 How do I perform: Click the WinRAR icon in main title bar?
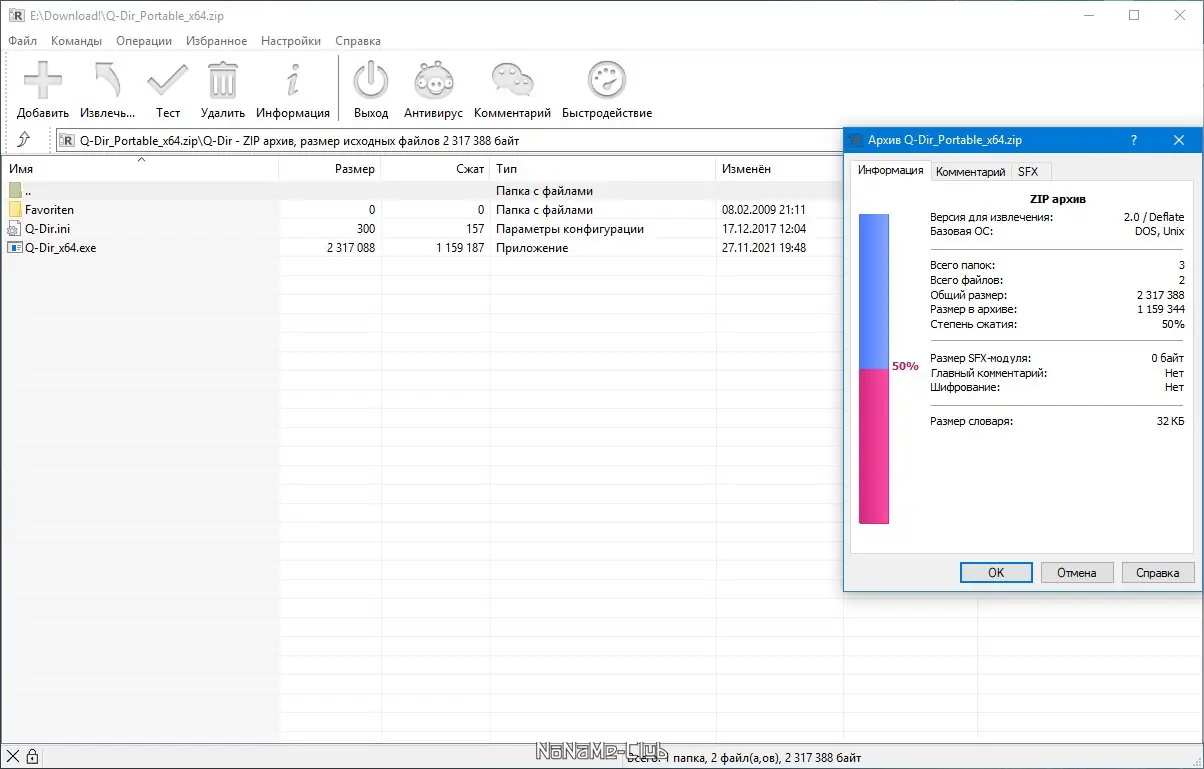tap(16, 15)
